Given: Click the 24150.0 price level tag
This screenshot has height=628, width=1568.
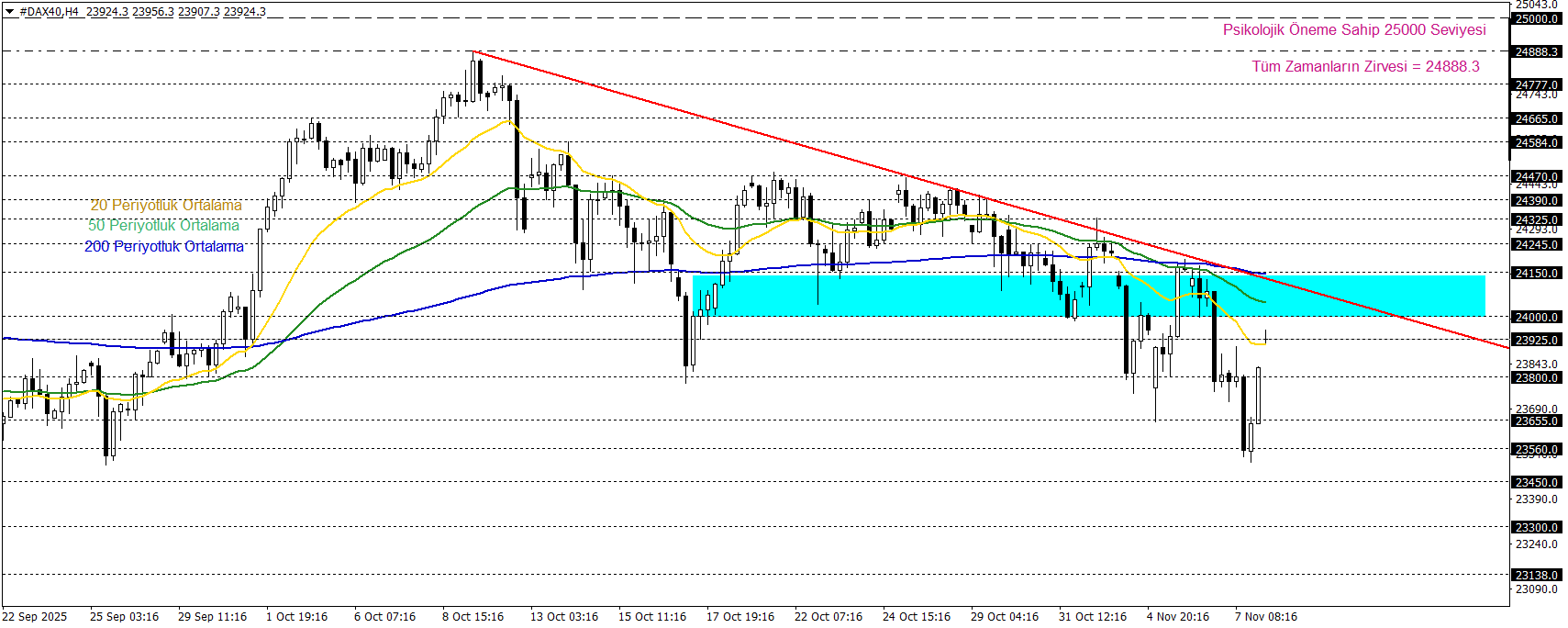Looking at the screenshot, I should (1537, 273).
